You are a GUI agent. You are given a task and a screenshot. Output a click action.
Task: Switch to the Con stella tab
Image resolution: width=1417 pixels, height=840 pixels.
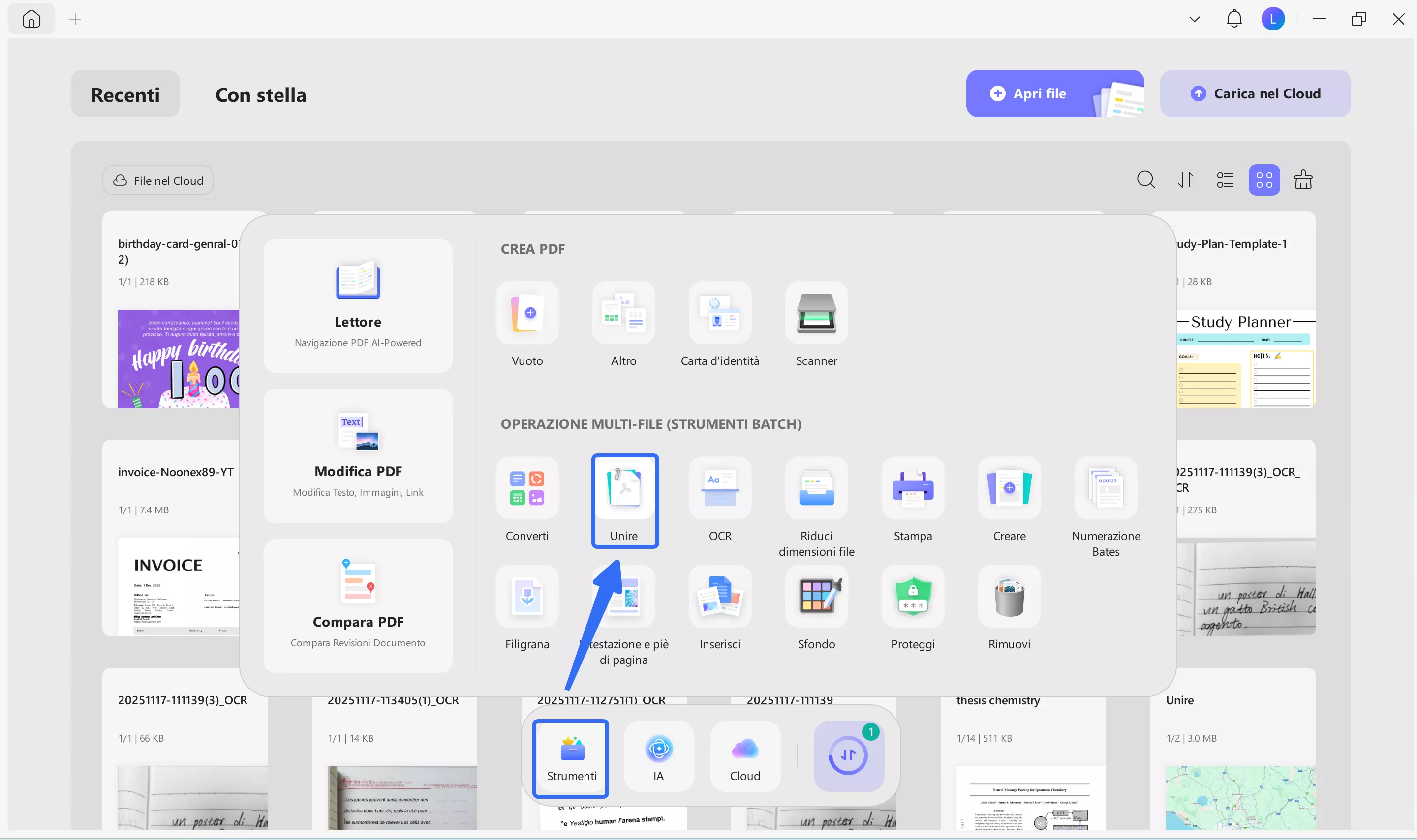point(260,94)
